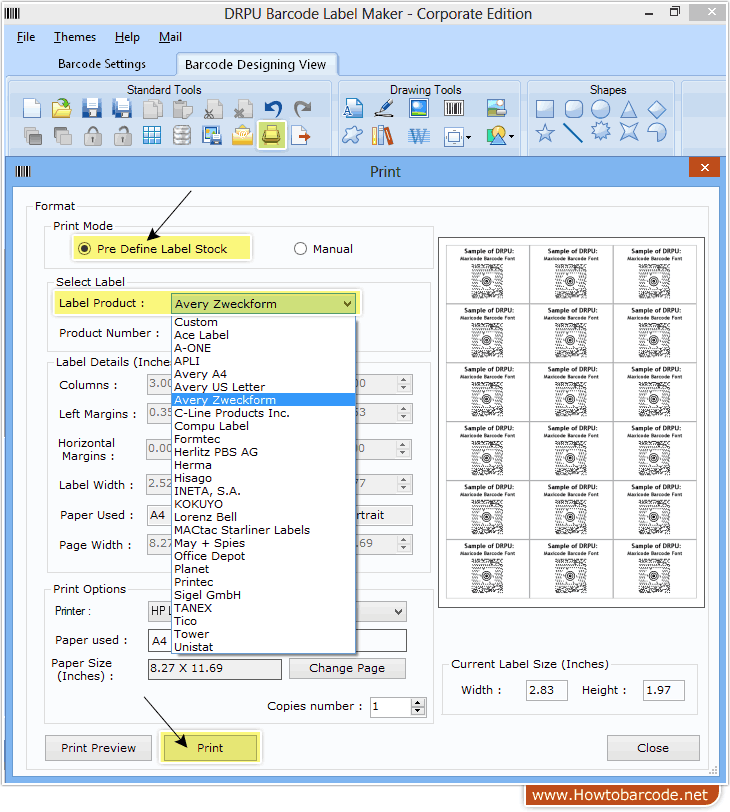Close the Print dialog with red X
The height and width of the screenshot is (812, 730).
[705, 168]
